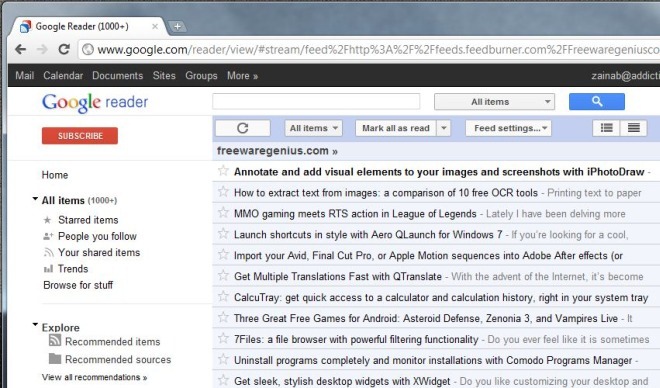Star the iPhotoDraw article
Screen dimensions: 660x388
tap(223, 171)
